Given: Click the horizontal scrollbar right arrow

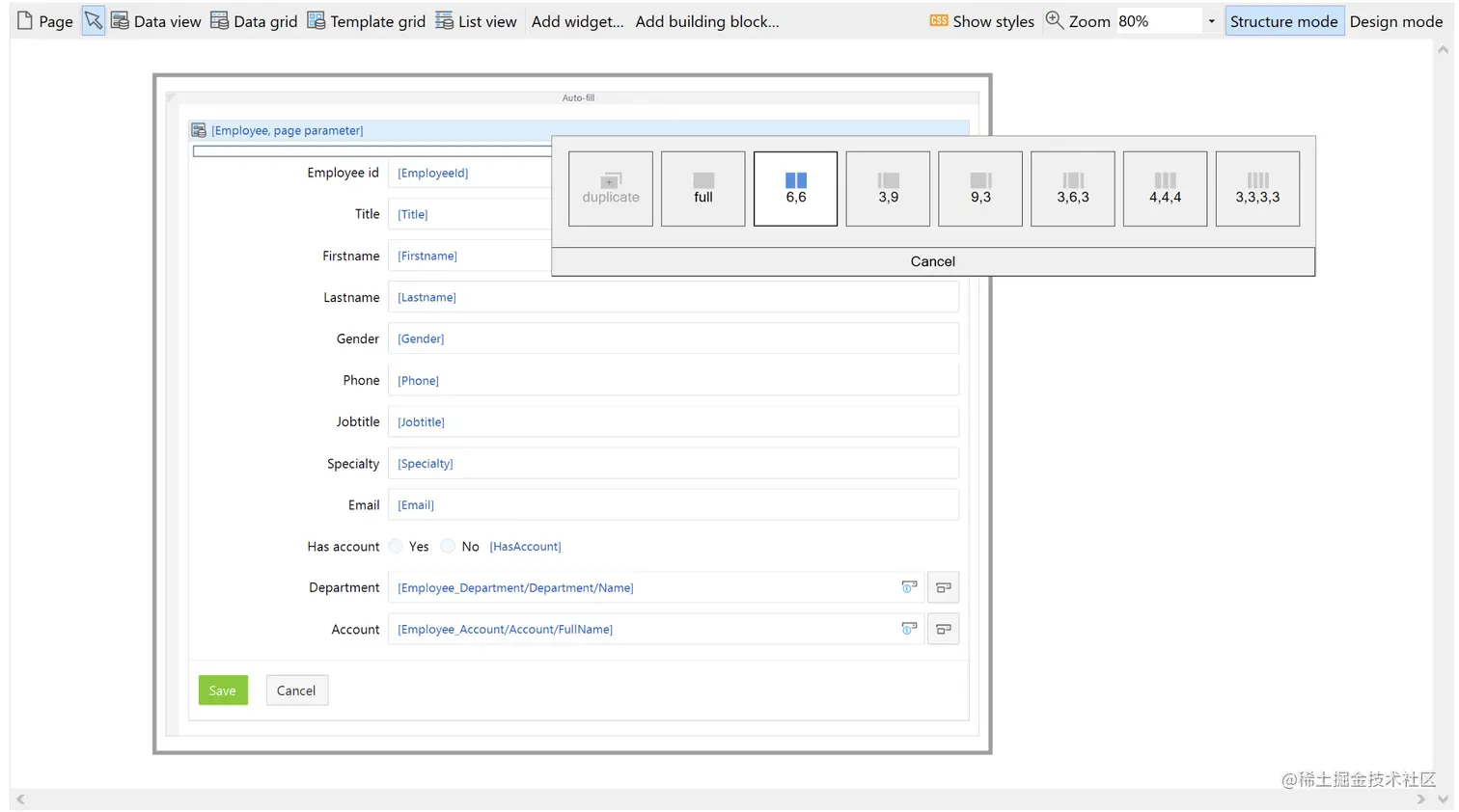Looking at the screenshot, I should coord(1420,799).
